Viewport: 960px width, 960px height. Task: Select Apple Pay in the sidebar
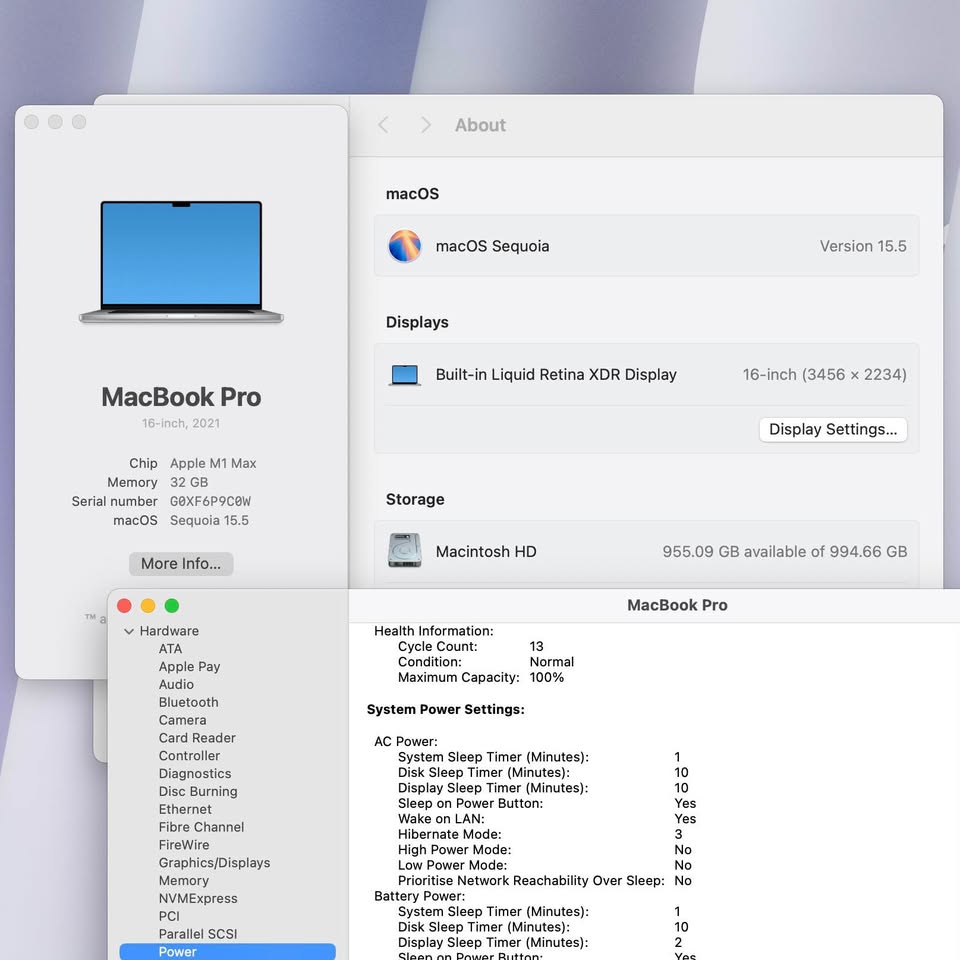coord(189,666)
